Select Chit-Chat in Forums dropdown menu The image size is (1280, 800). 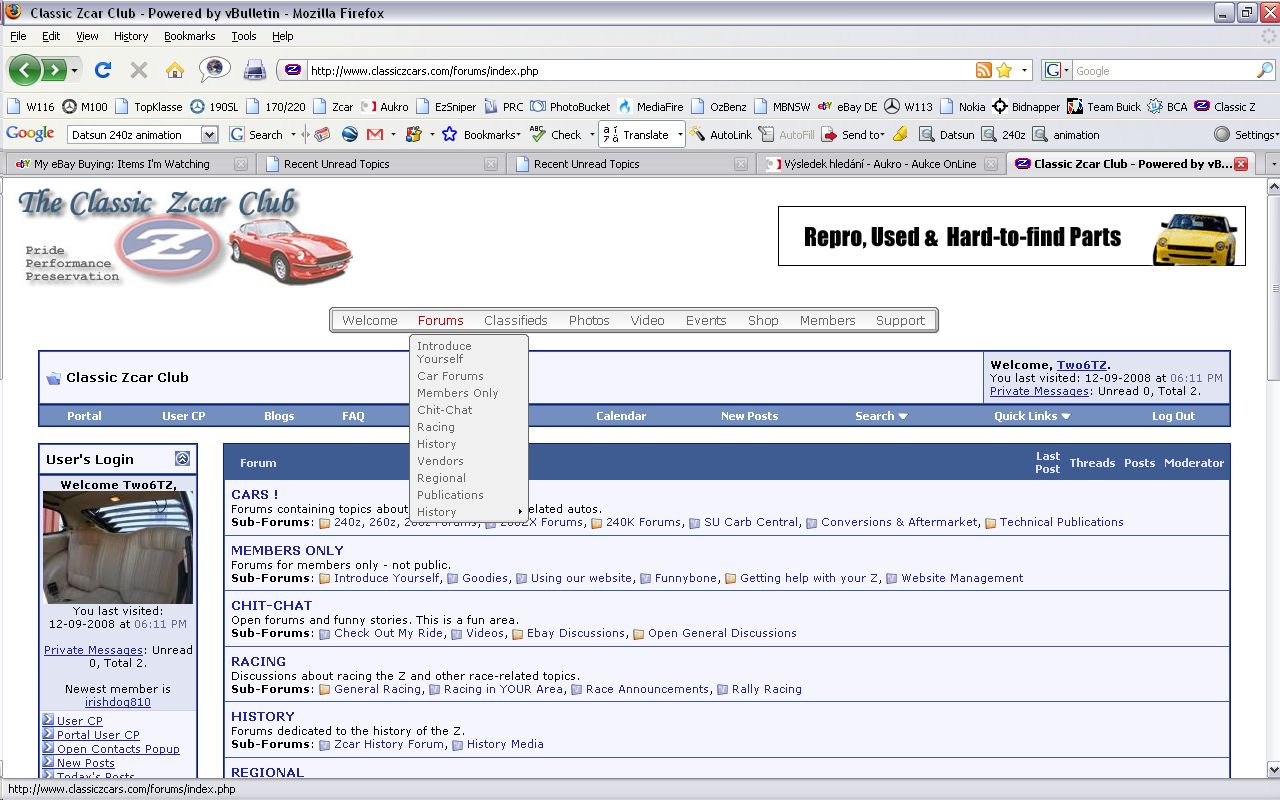point(445,410)
